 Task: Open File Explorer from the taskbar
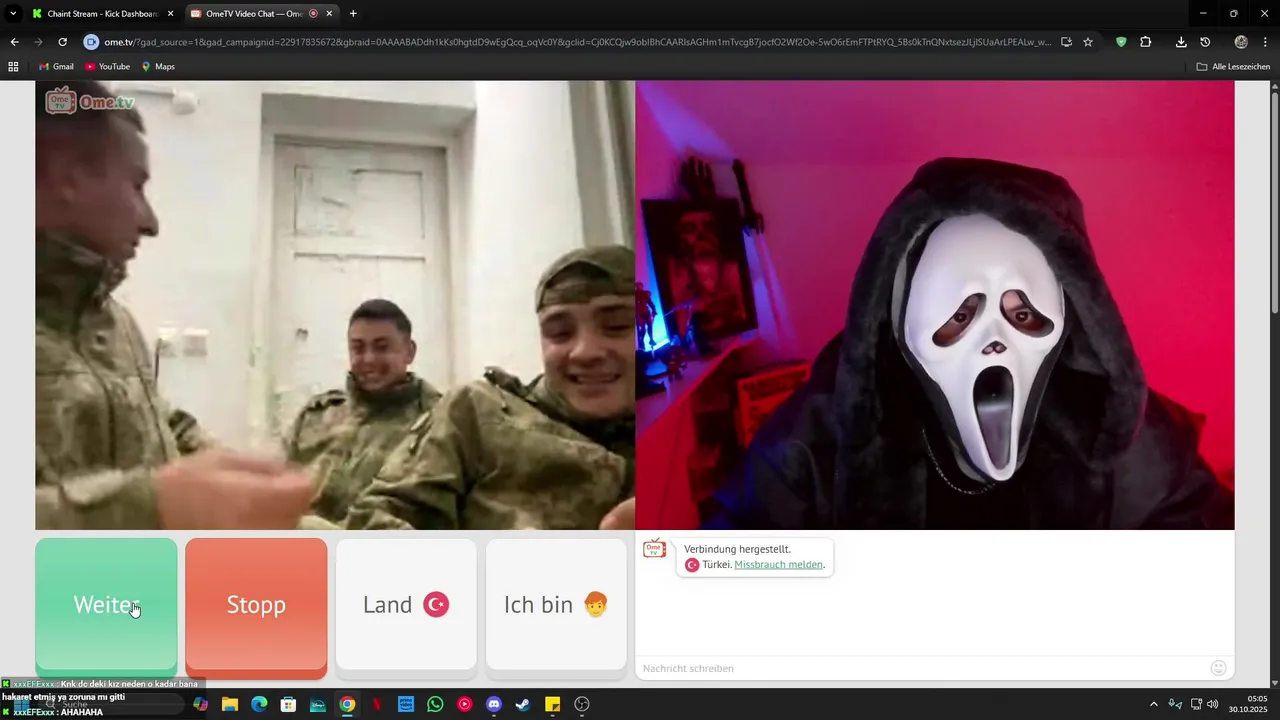[x=230, y=704]
